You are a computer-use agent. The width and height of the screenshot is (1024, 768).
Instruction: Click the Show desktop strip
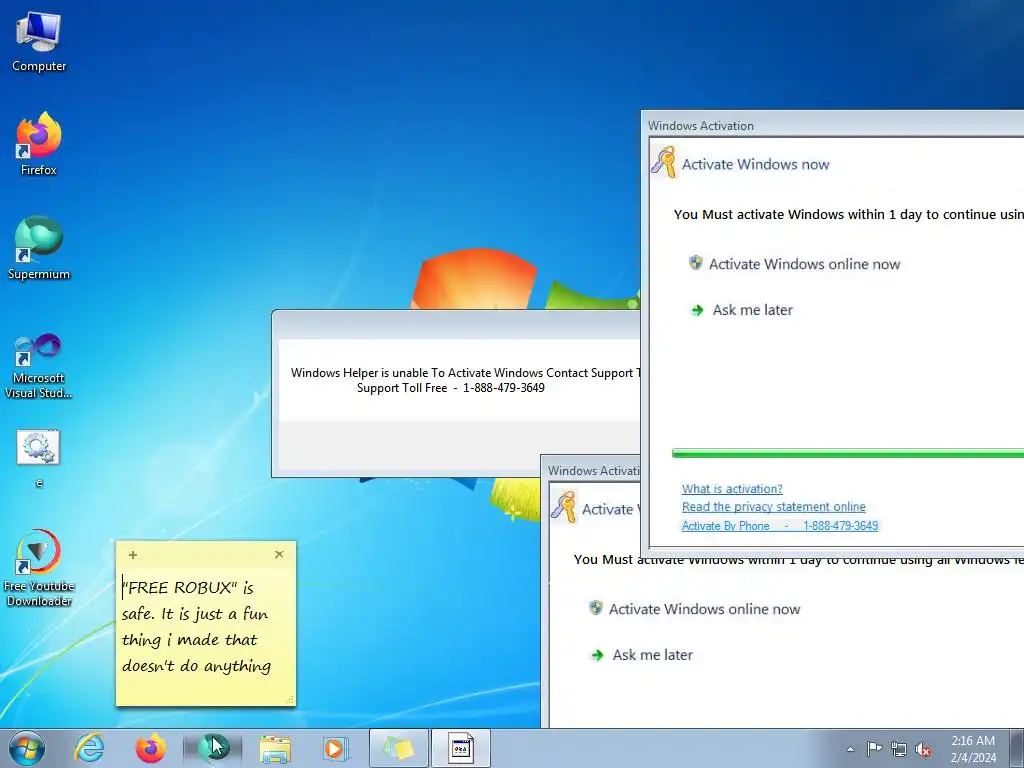[1017, 748]
